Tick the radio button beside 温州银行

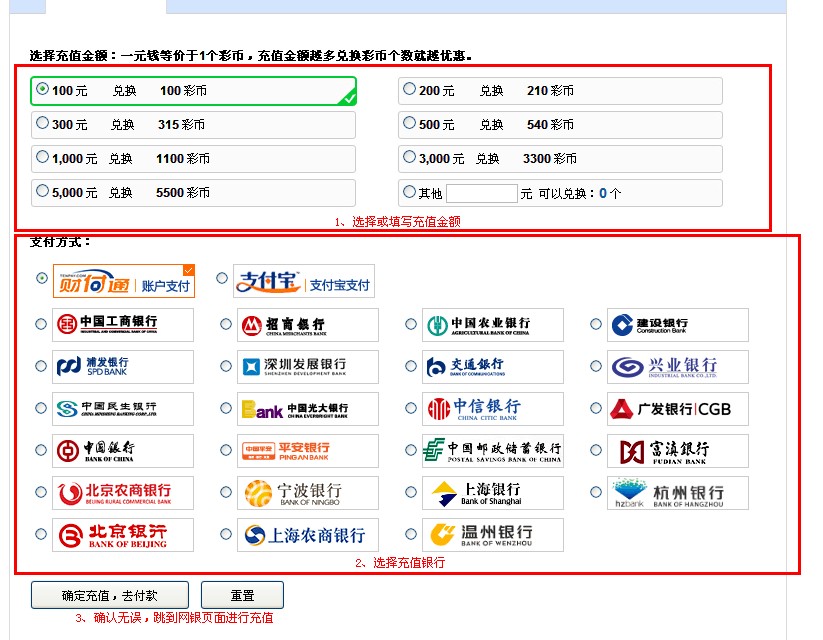point(411,534)
